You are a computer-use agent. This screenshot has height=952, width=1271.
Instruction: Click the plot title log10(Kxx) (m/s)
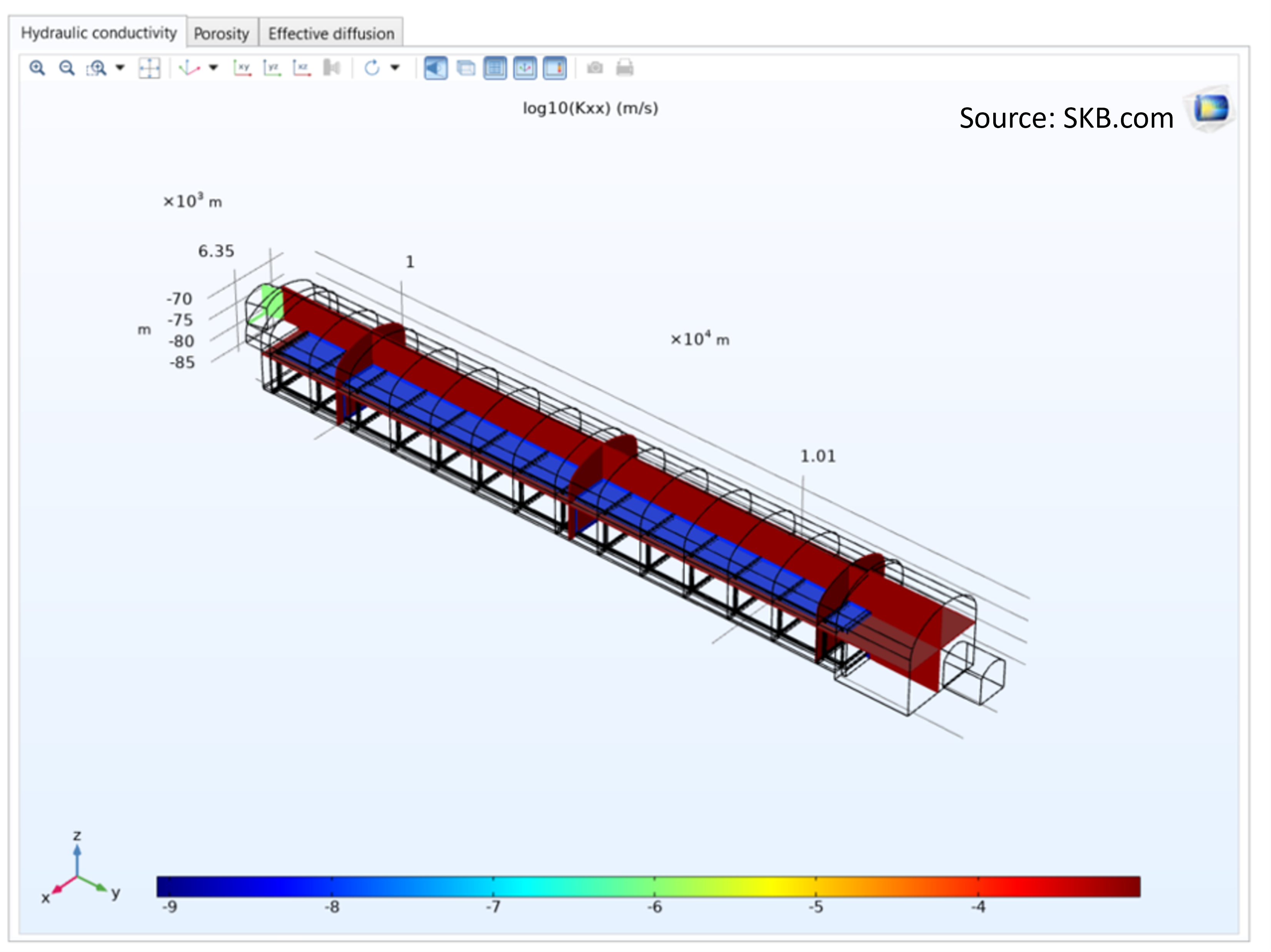pyautogui.click(x=590, y=108)
